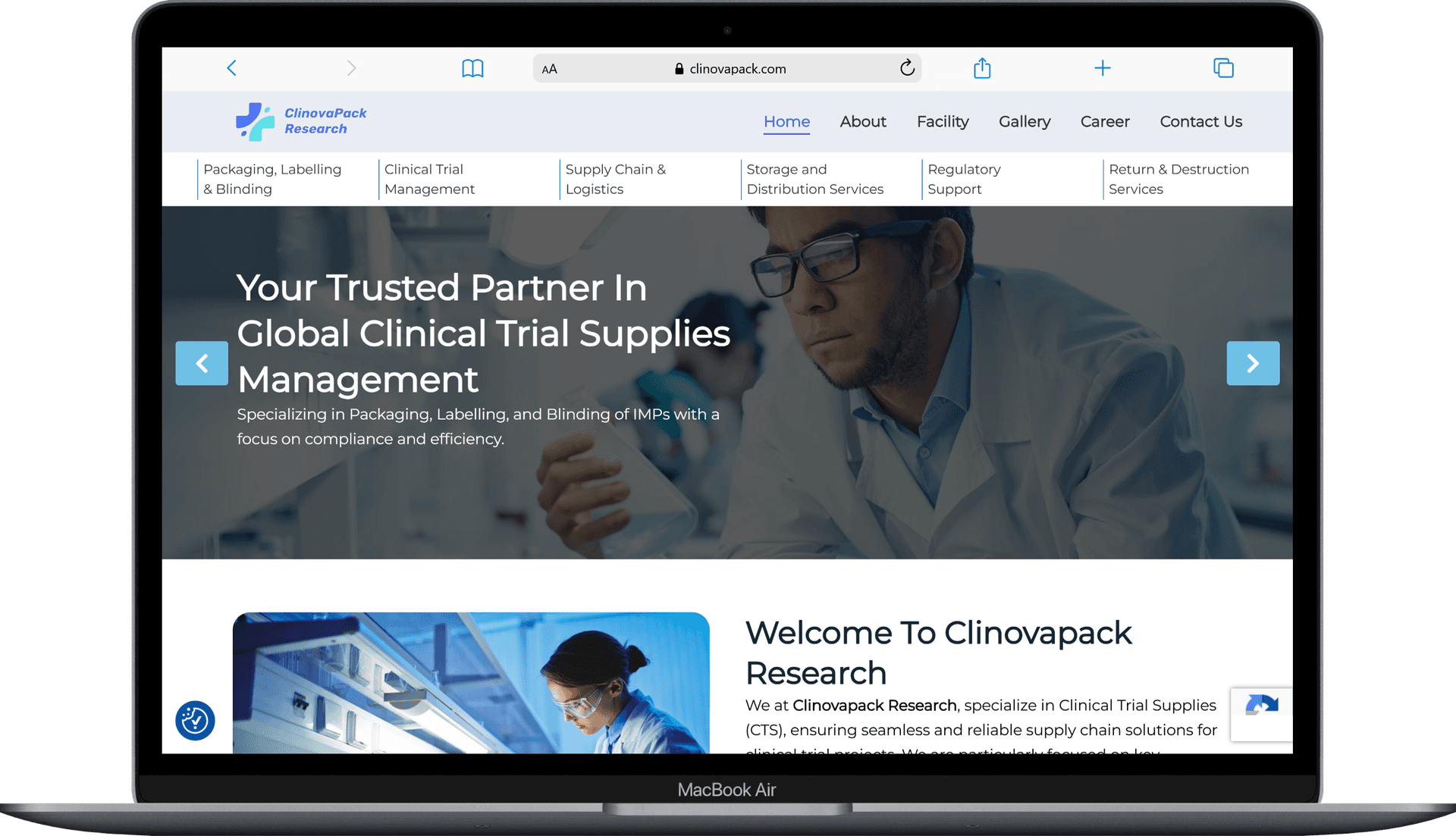Open a new tab with plus icon

pos(1103,68)
